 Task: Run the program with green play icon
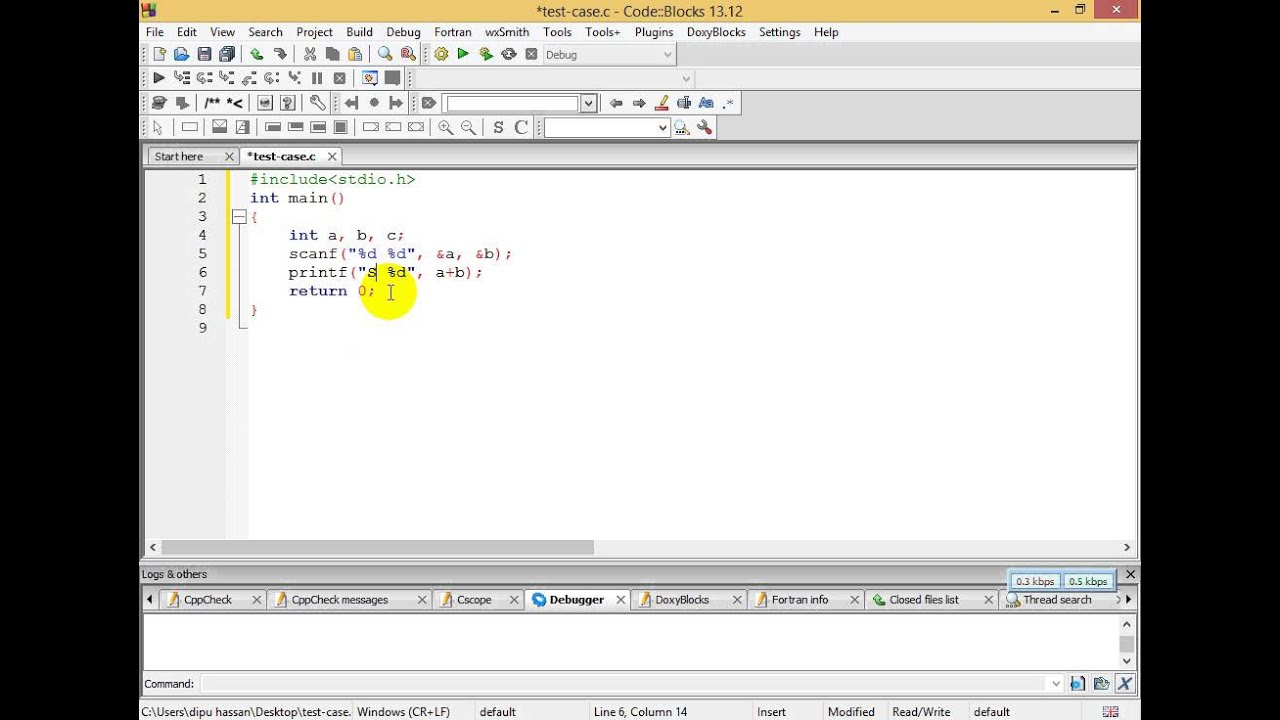click(463, 54)
